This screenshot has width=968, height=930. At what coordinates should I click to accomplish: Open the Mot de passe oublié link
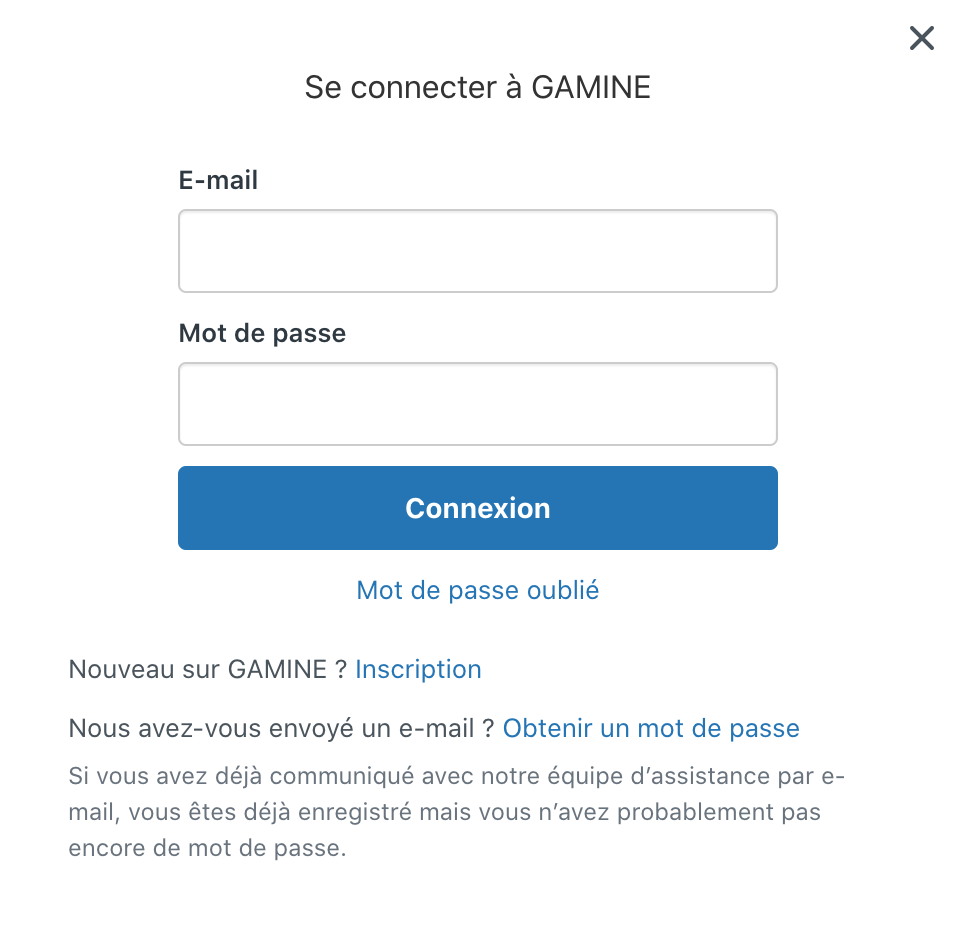coord(477,590)
